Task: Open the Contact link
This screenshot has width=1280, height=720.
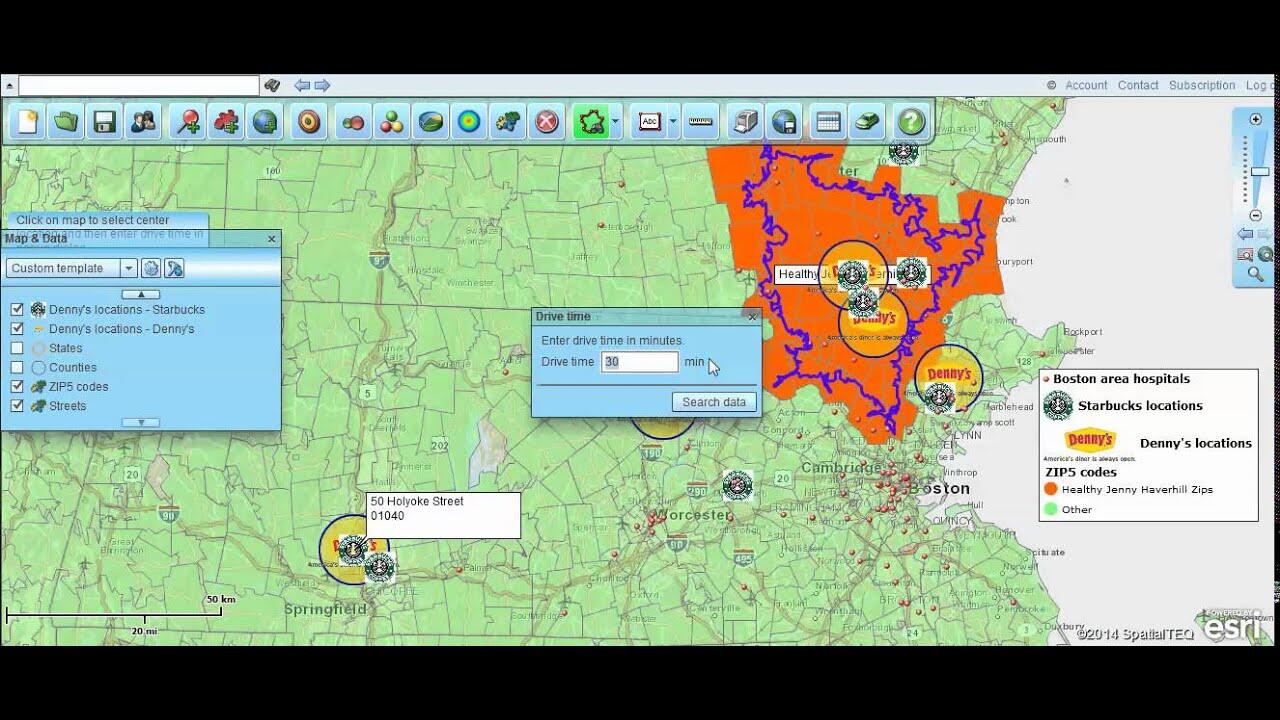Action: coord(1138,86)
